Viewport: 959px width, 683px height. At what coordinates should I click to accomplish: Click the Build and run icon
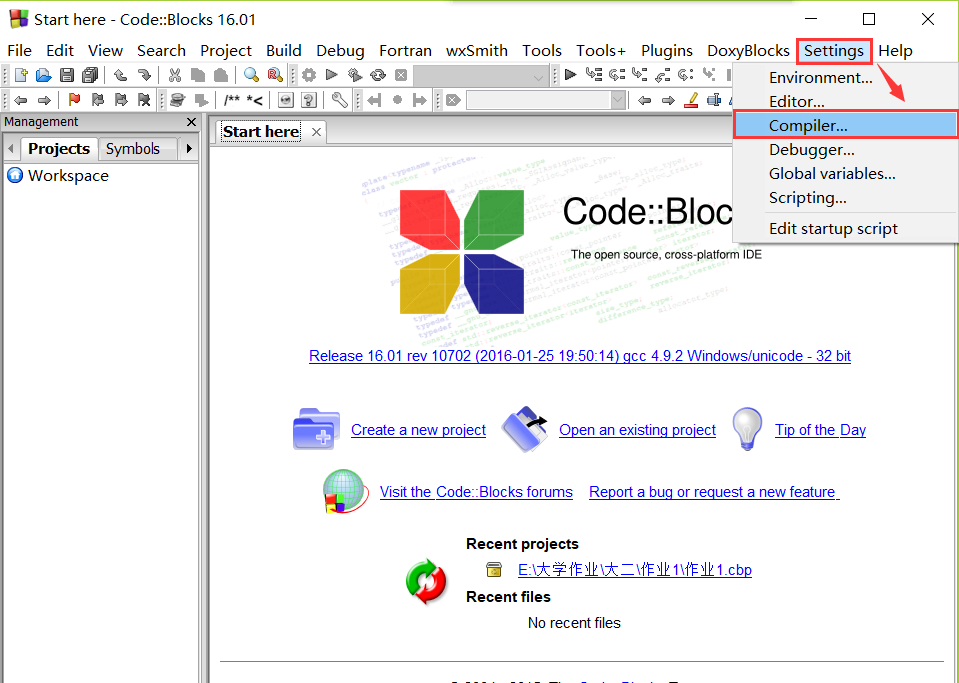point(355,75)
